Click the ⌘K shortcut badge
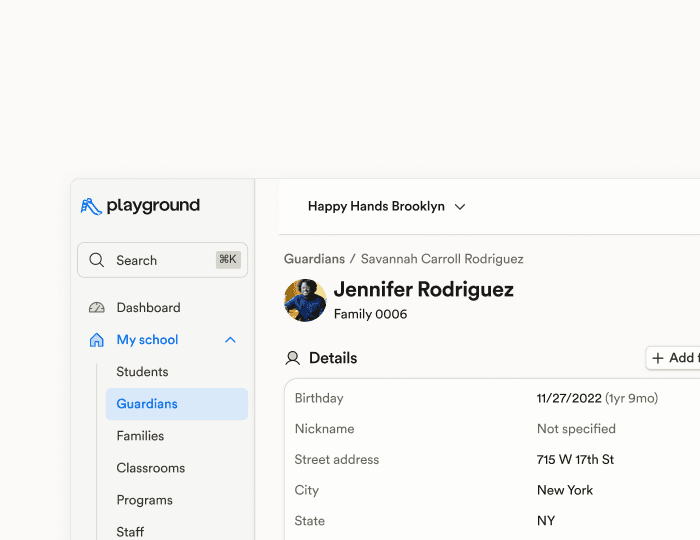Viewport: 700px width, 540px height. pos(228,260)
